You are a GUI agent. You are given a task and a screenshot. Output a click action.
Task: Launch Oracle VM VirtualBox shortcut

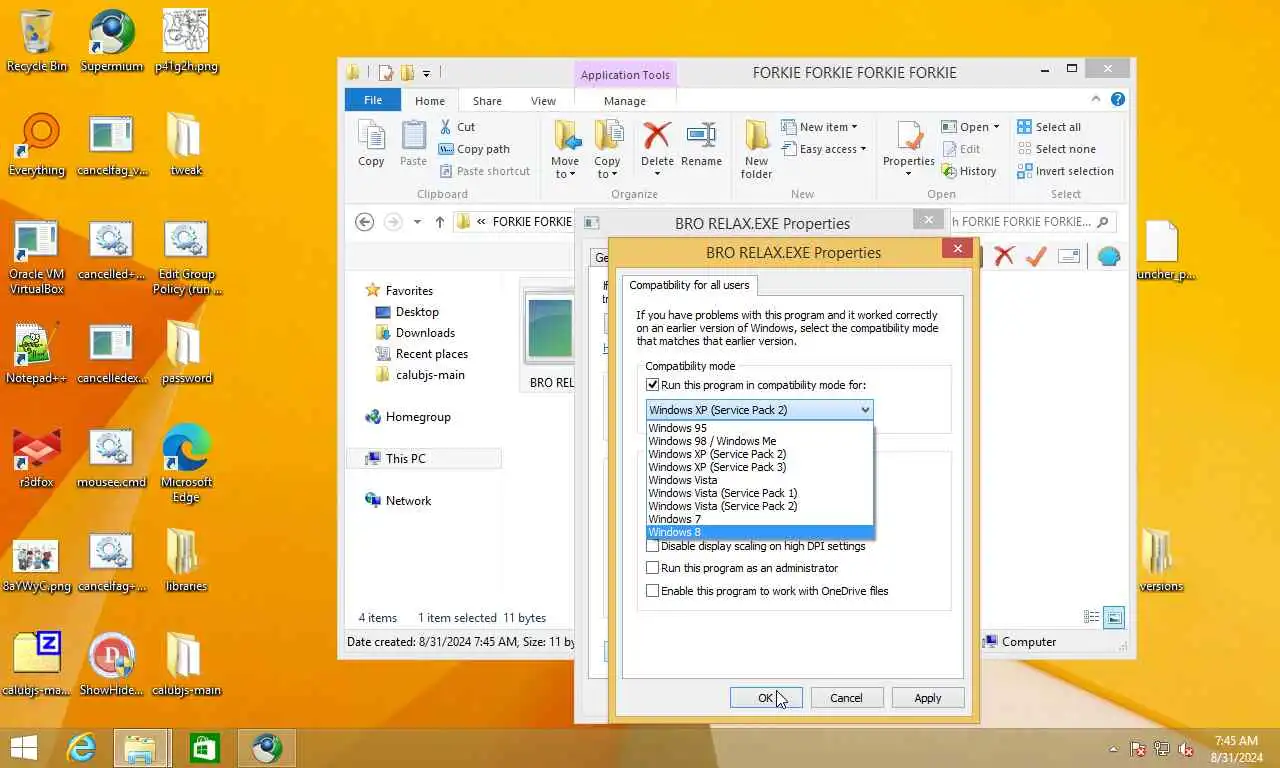37,257
